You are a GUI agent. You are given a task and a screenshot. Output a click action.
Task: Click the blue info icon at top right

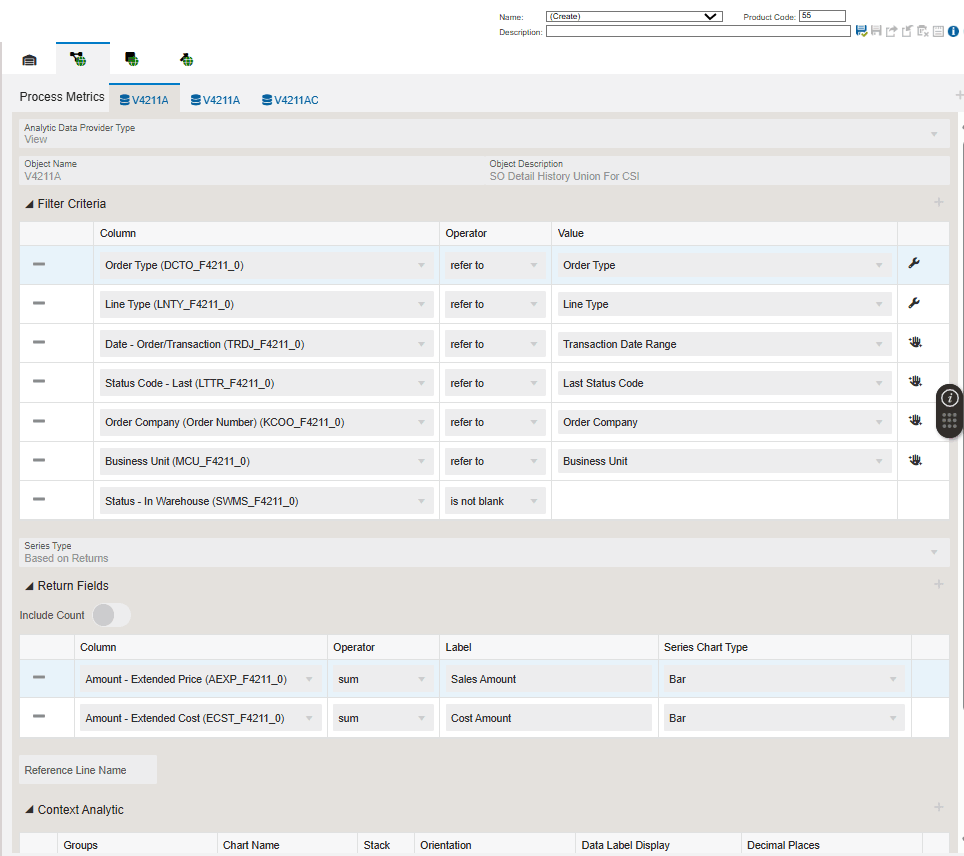point(953,32)
